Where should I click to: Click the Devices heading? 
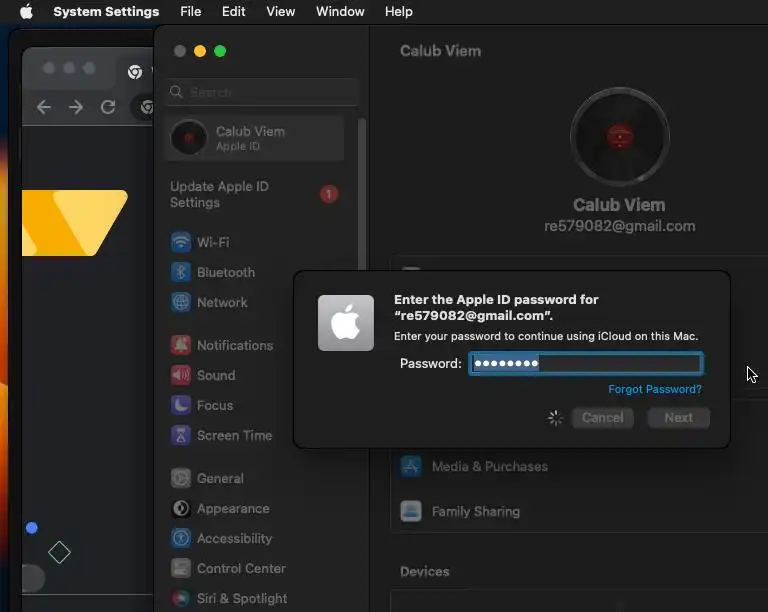[x=425, y=571]
